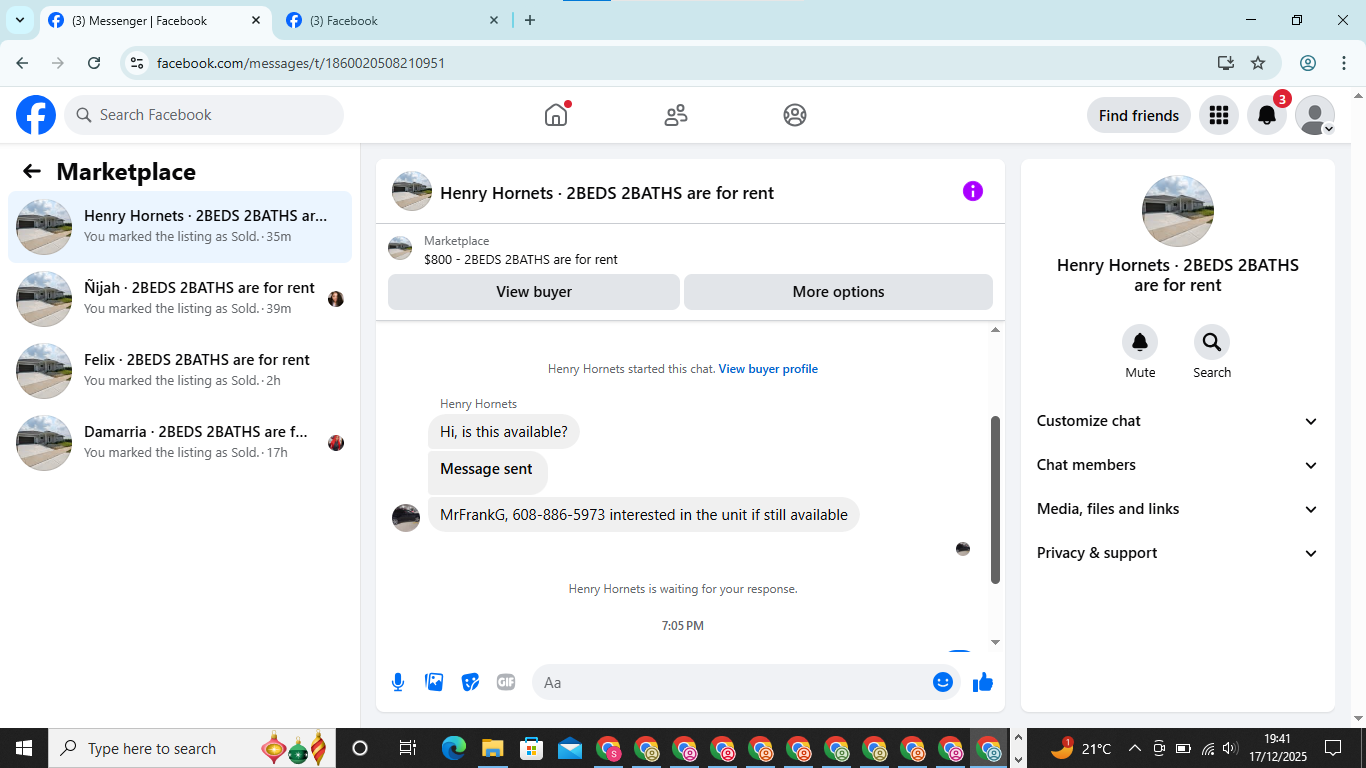Click the chat messages vertical scrollbar

tap(995, 500)
